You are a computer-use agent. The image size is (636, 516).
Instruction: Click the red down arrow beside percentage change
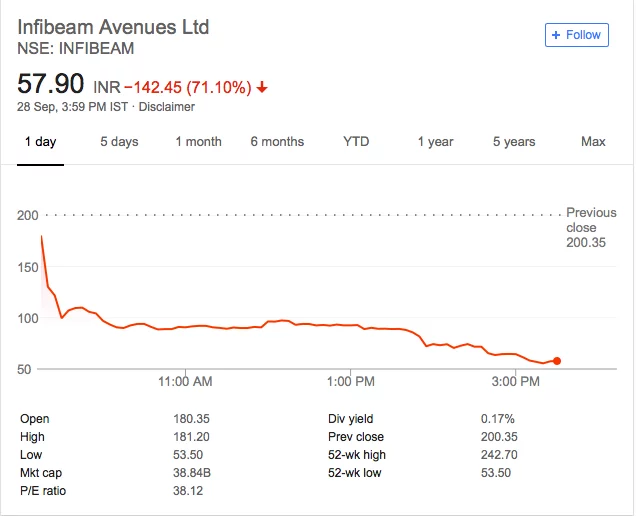click(x=262, y=87)
